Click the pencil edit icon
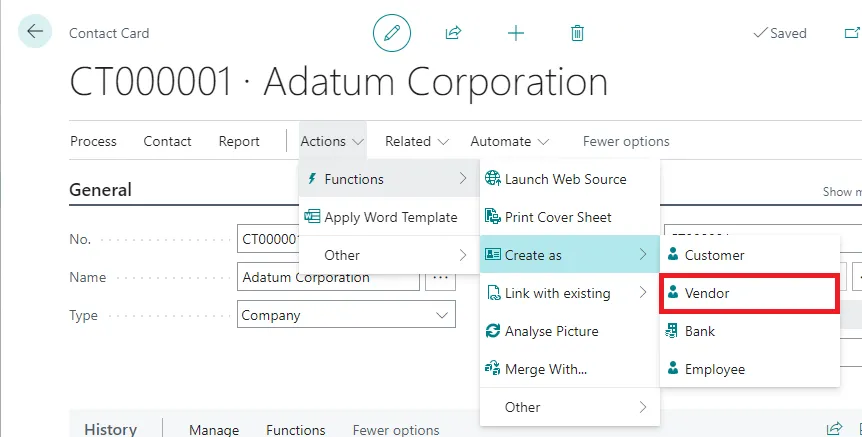The width and height of the screenshot is (862, 437). click(x=392, y=33)
